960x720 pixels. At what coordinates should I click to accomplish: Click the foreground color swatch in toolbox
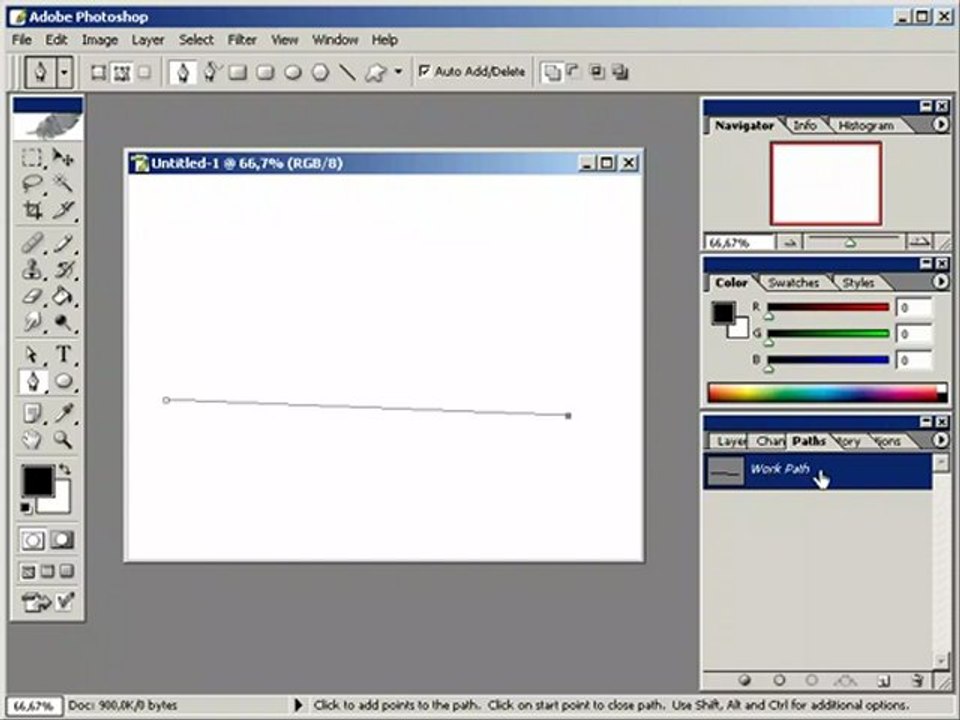[37, 481]
